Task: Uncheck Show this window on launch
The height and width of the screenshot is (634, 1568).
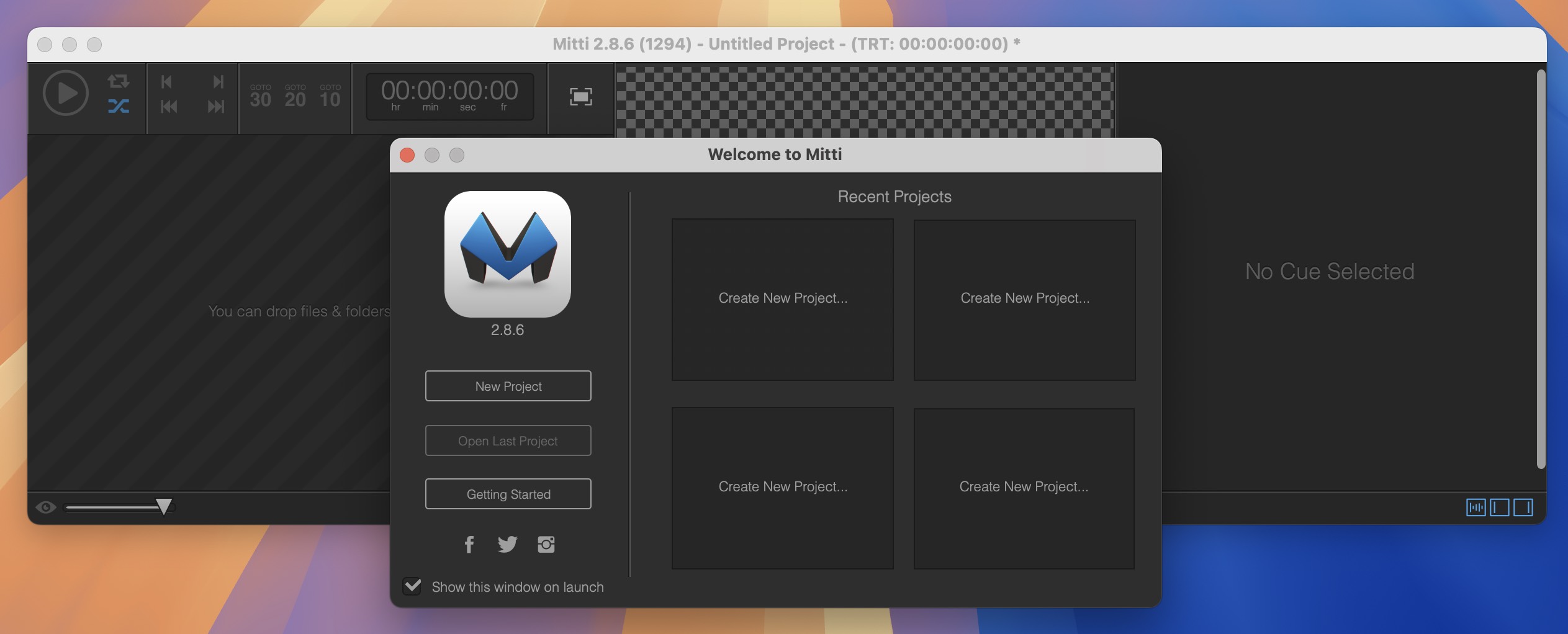Action: pos(412,586)
